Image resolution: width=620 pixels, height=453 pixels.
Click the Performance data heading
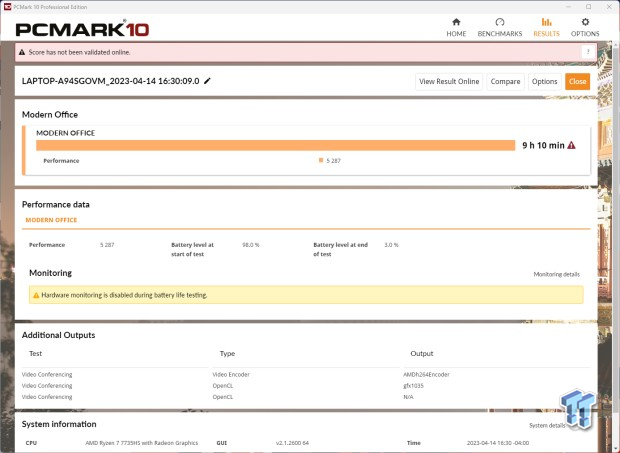(x=56, y=204)
